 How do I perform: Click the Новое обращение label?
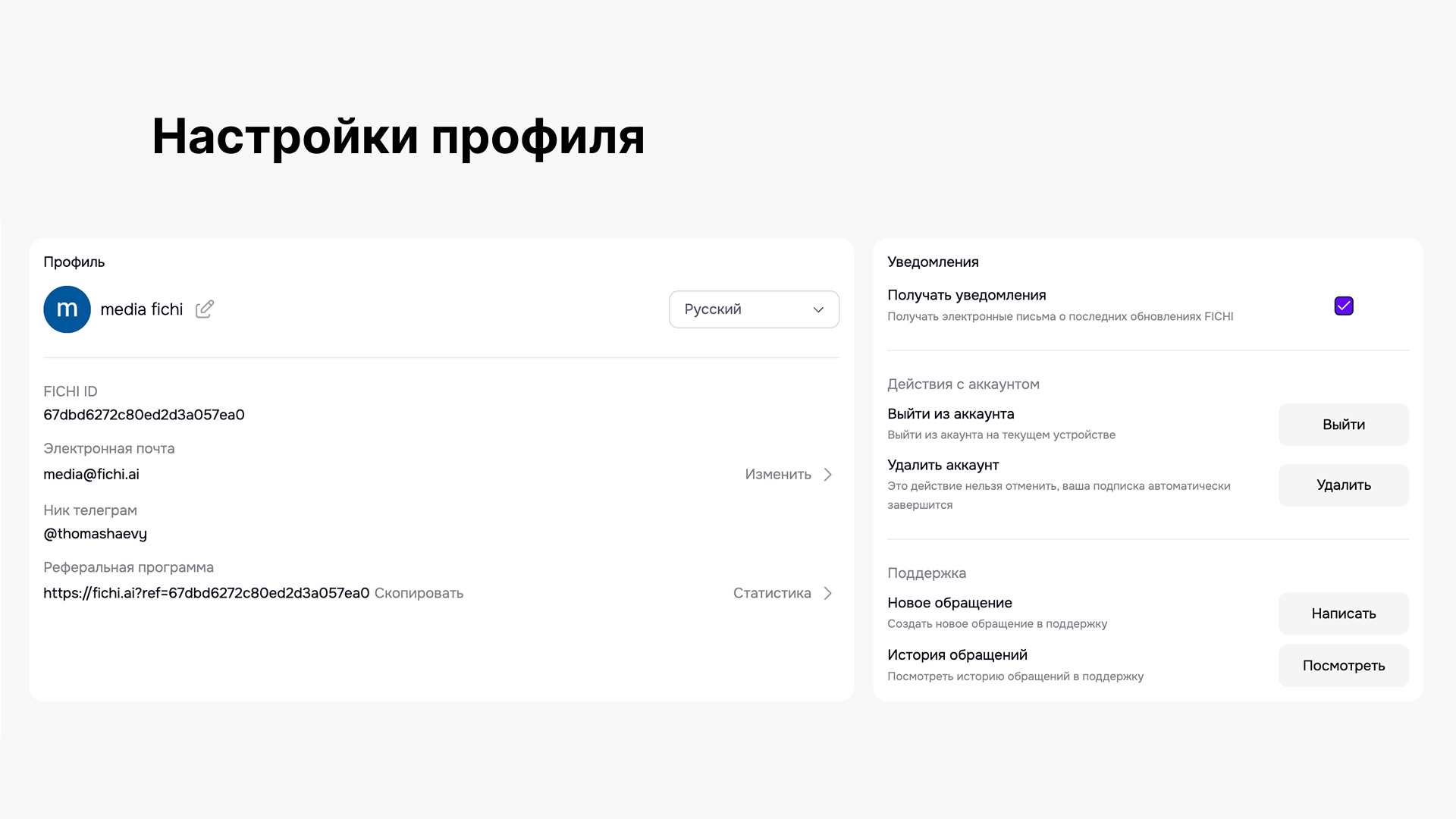tap(949, 603)
